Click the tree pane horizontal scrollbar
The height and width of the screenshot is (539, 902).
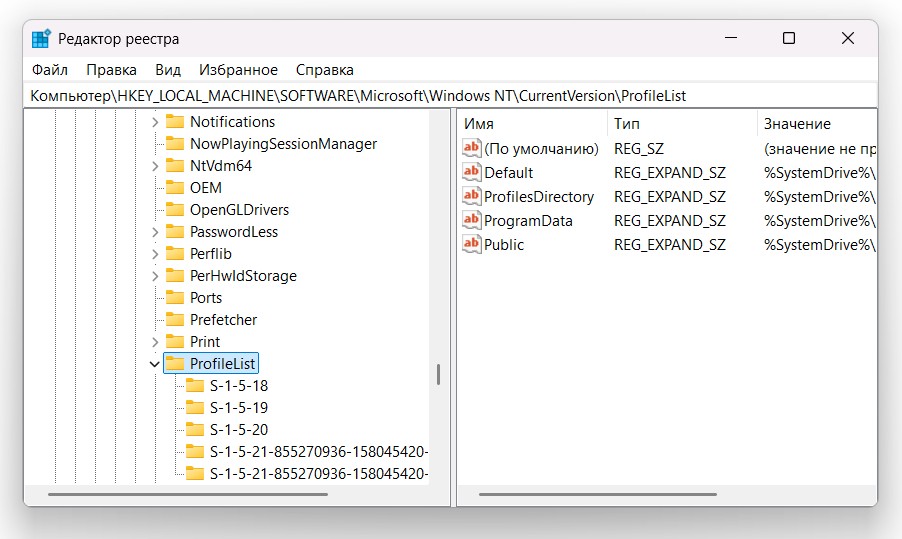point(188,494)
